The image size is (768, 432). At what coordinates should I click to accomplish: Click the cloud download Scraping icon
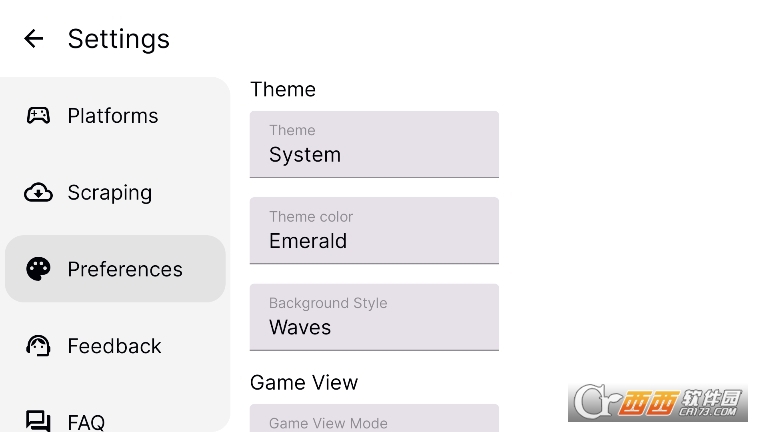[x=38, y=192]
